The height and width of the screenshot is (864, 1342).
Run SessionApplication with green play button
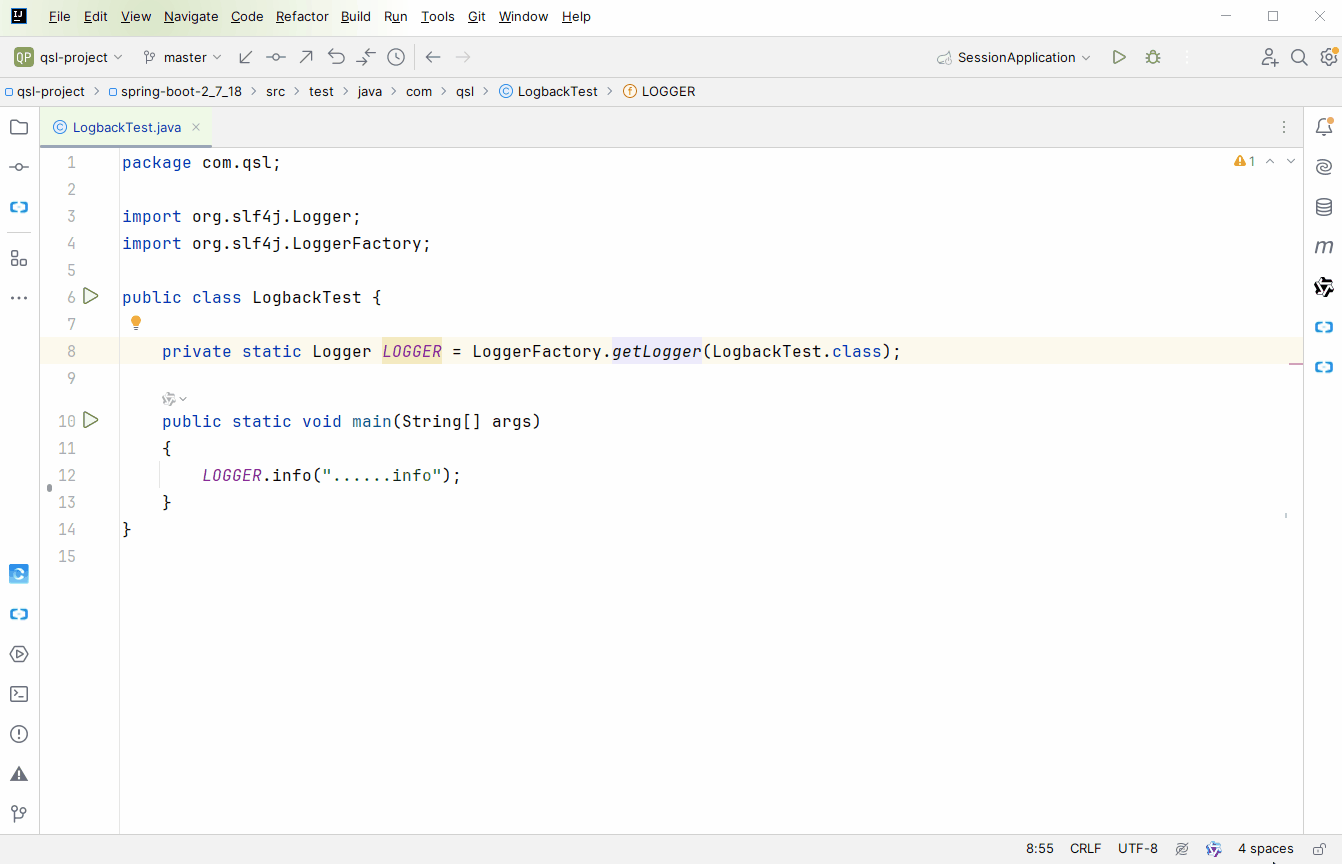point(1119,57)
